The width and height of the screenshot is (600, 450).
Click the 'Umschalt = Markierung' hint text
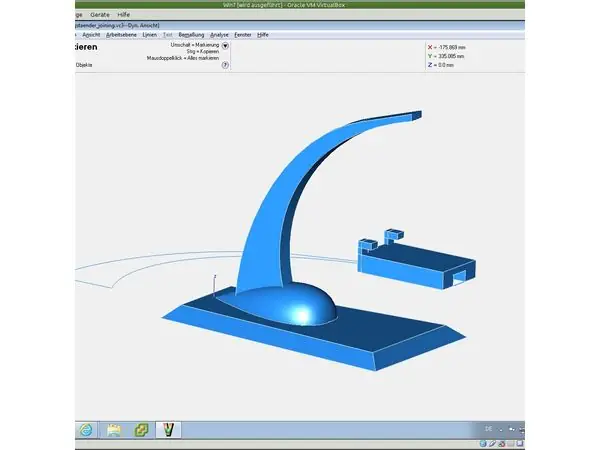coord(195,45)
